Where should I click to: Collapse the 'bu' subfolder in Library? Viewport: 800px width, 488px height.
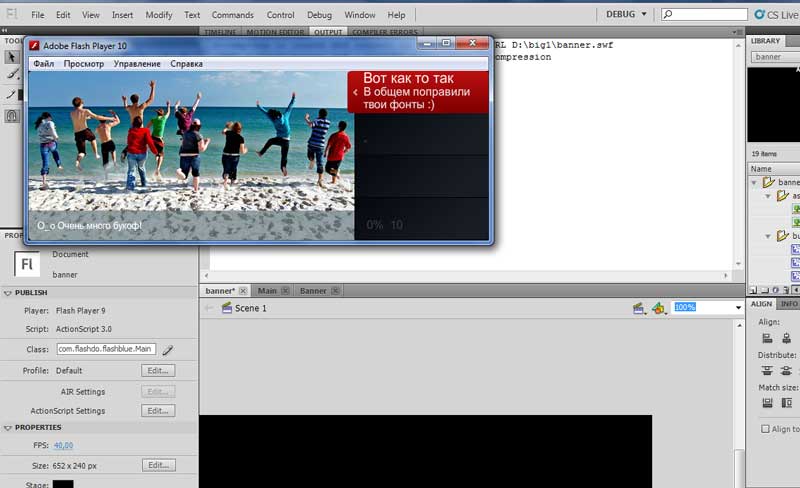[768, 236]
